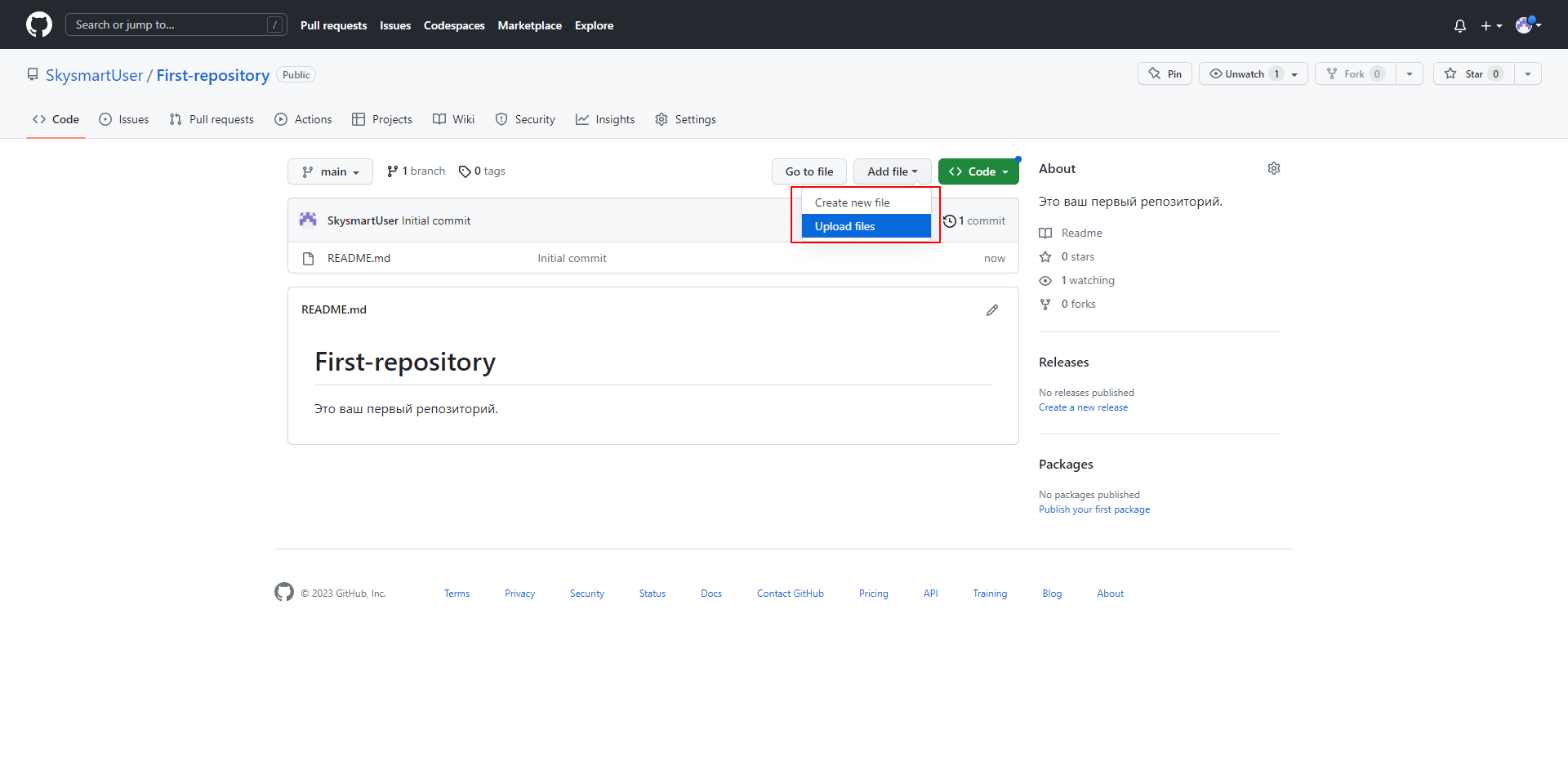
Task: Open the Readme link in About
Action: point(1071,233)
